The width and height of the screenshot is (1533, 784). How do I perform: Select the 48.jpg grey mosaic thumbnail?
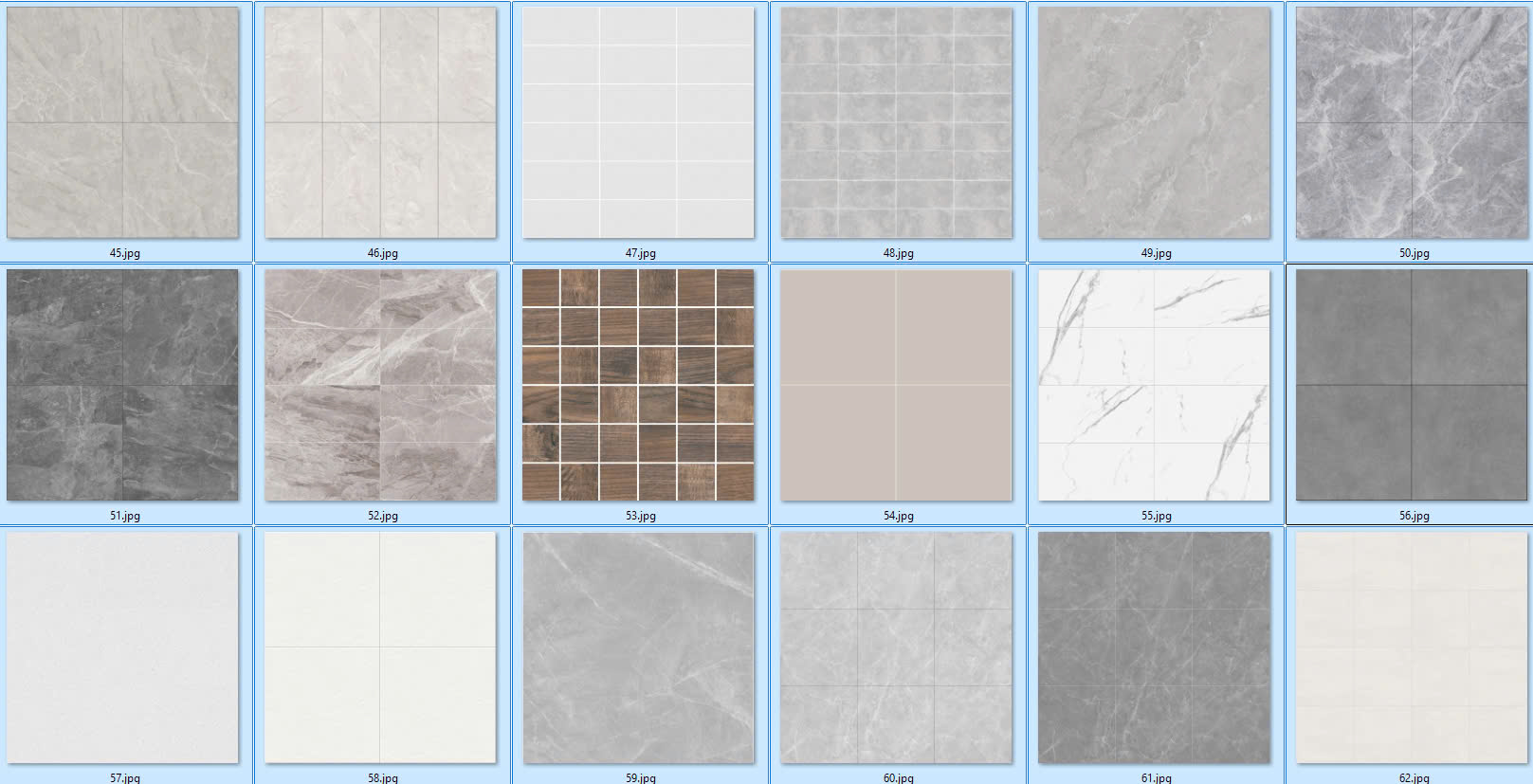[896, 123]
